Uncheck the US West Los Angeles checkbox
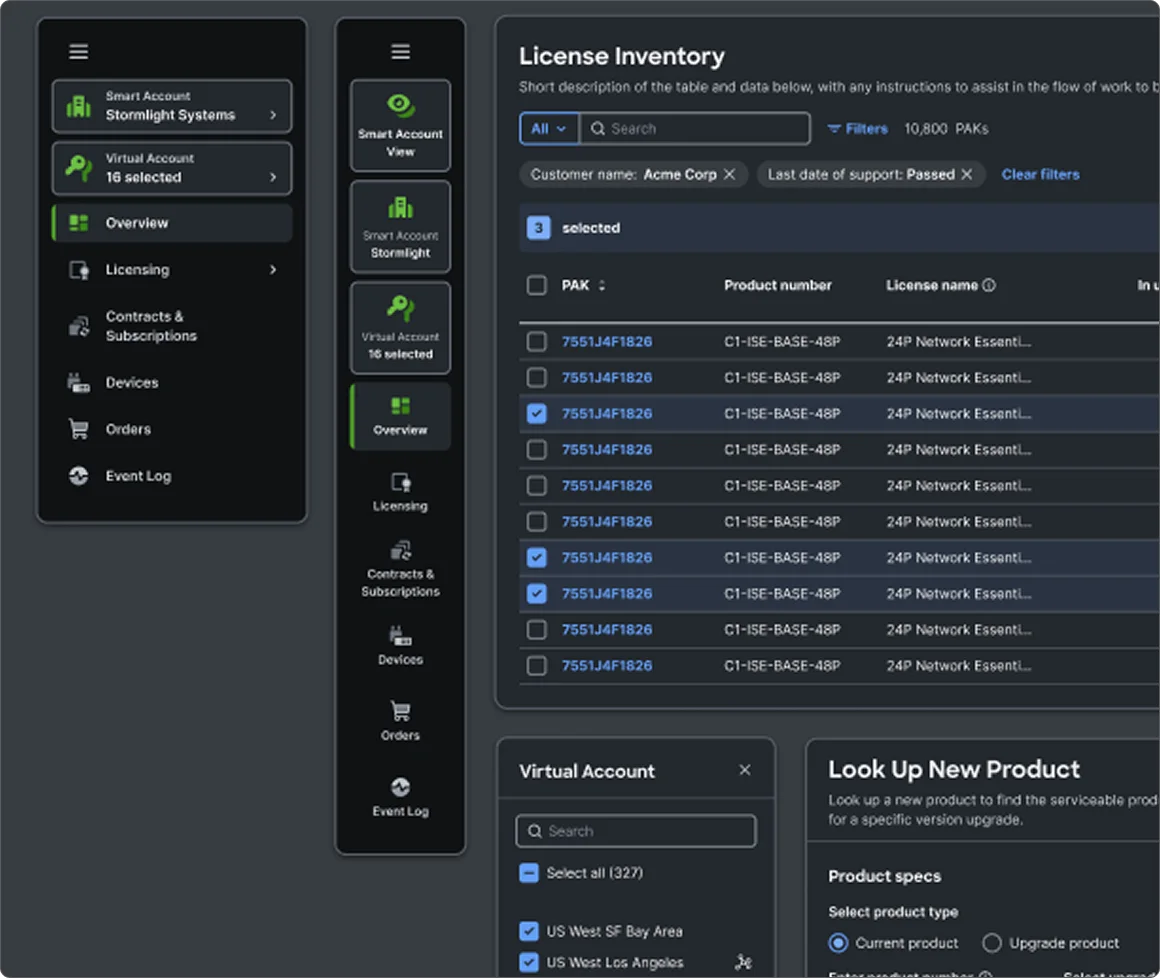 [x=529, y=962]
